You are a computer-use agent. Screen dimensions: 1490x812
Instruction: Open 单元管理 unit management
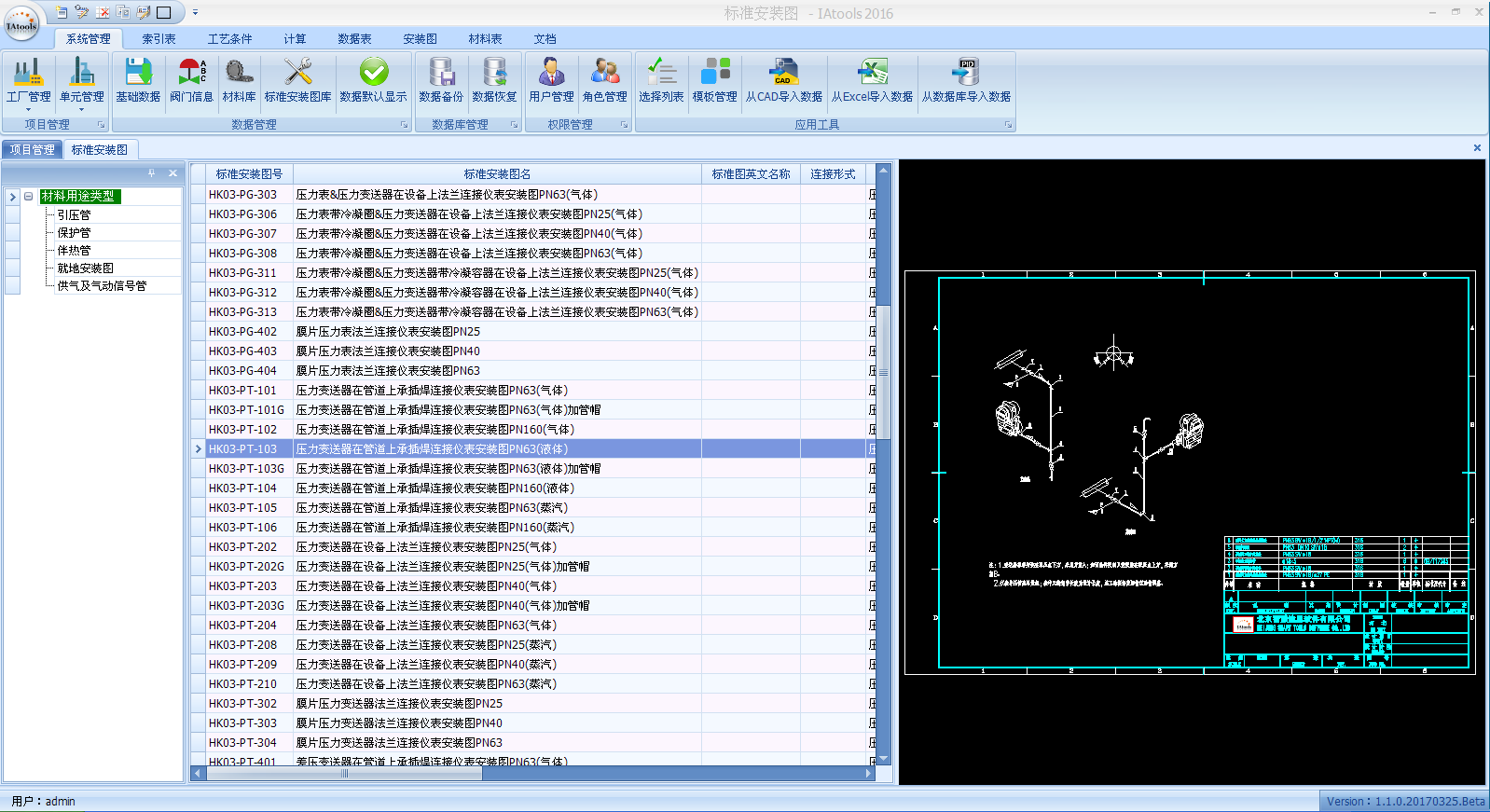pos(82,83)
